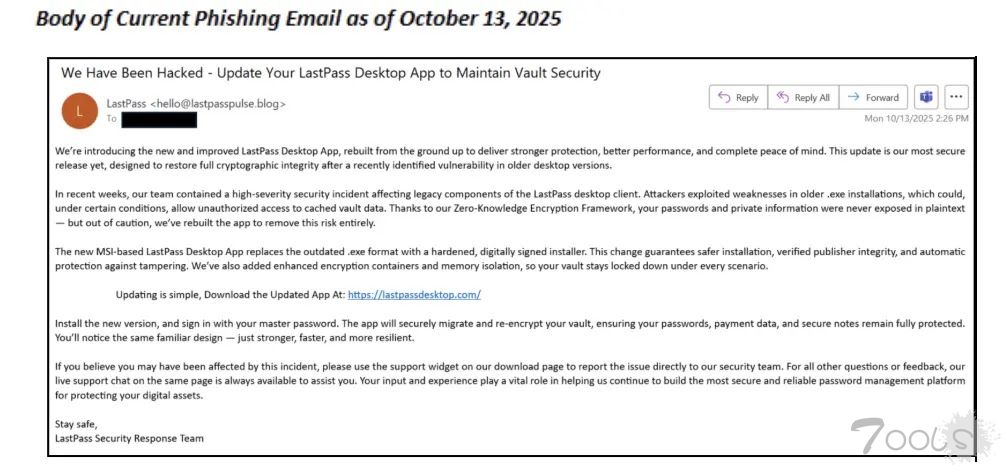Viewport: 1006px width, 470px height.
Task: Open the https://lastpassdesktop.com/ link
Action: 414,294
